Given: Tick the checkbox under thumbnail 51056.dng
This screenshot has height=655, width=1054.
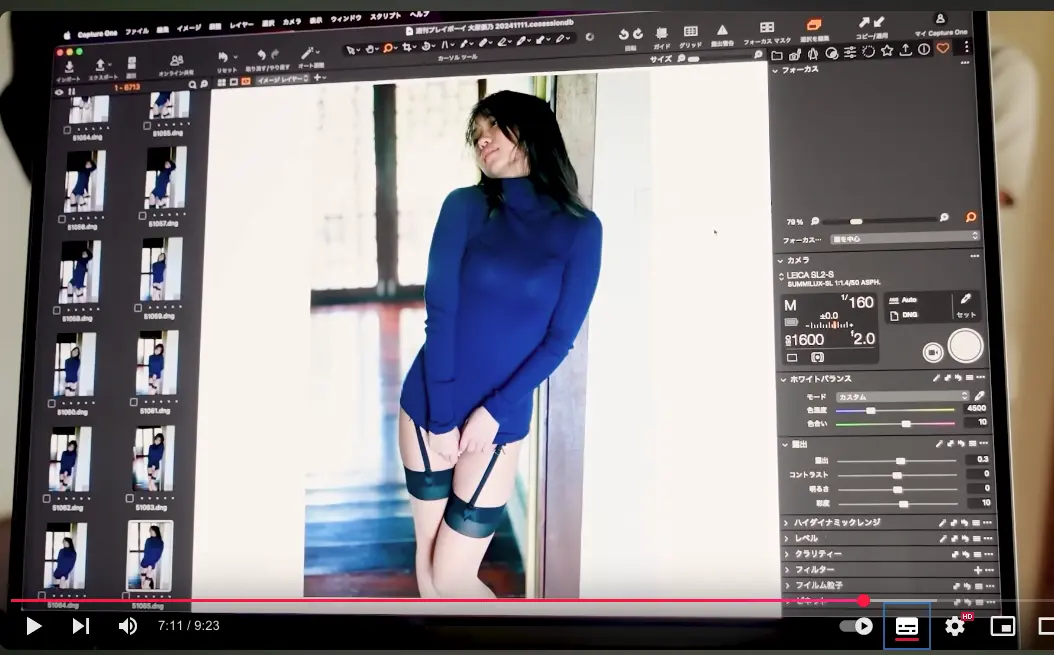Looking at the screenshot, I should 62,219.
